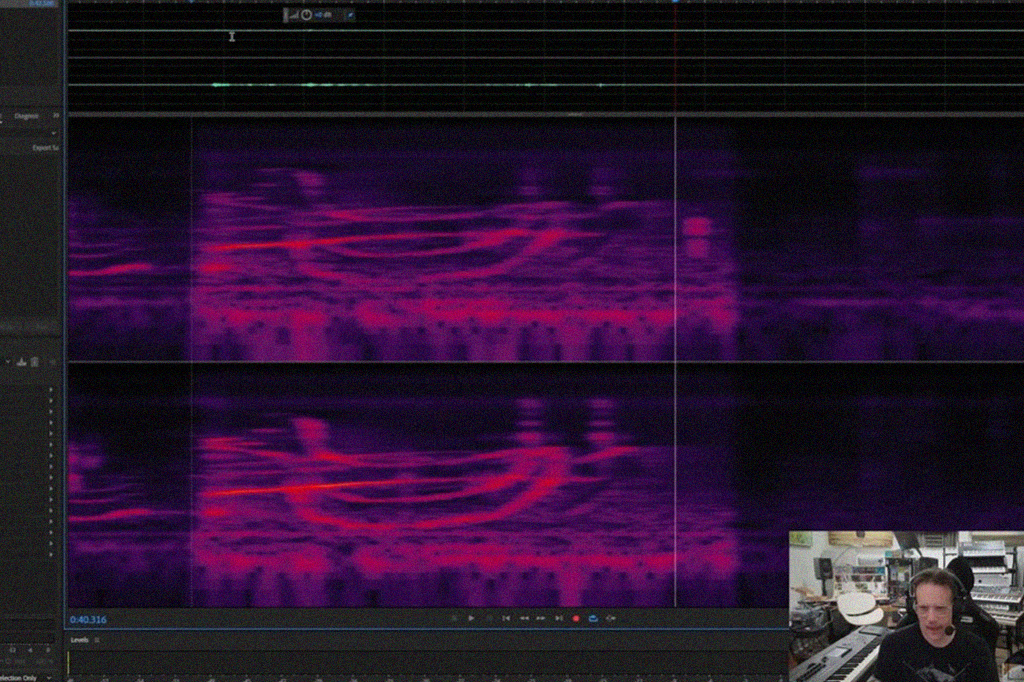The image size is (1024, 682).
Task: Click the 0:40.316 timecode display
Action: tap(88, 620)
